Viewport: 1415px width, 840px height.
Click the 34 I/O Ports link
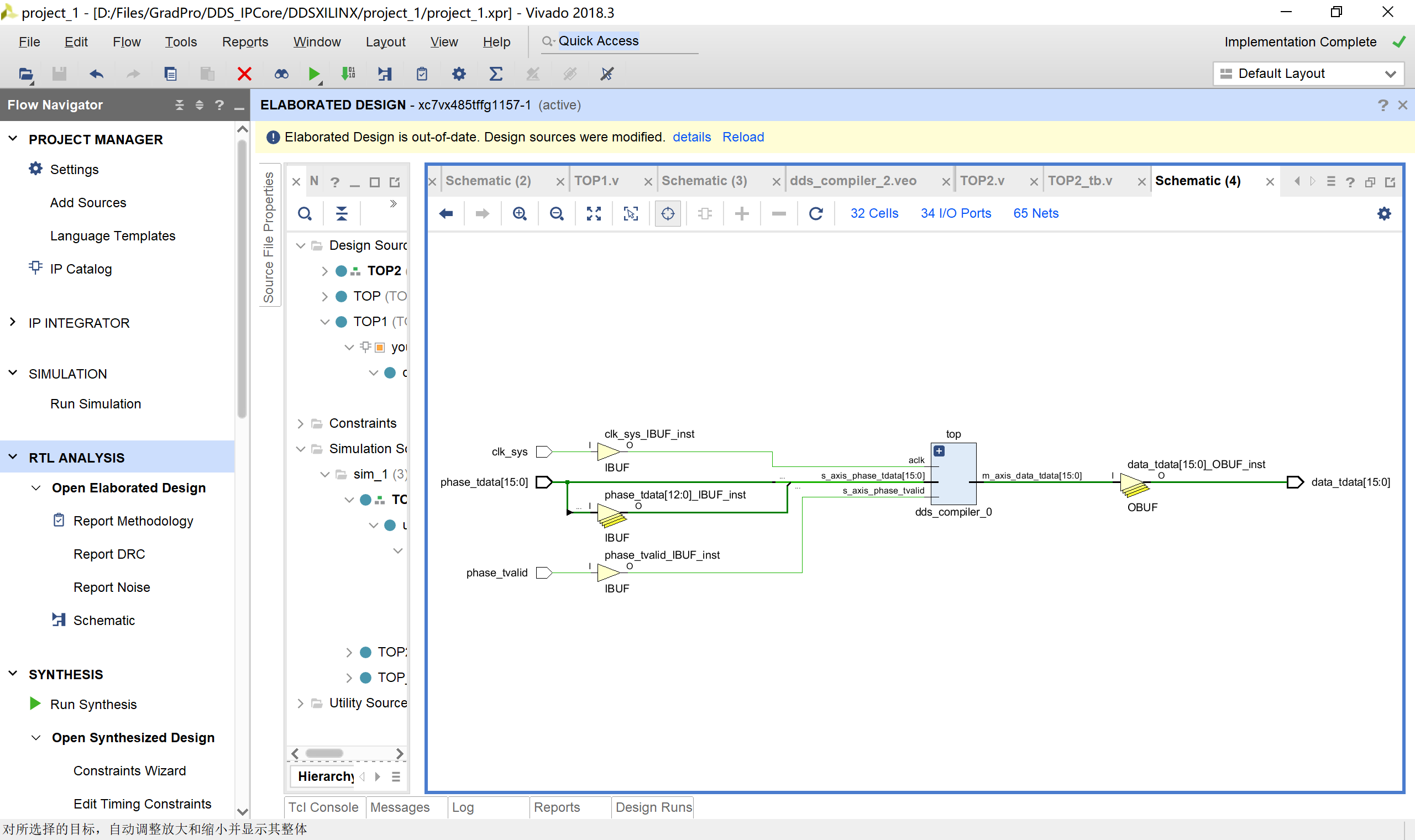click(956, 213)
